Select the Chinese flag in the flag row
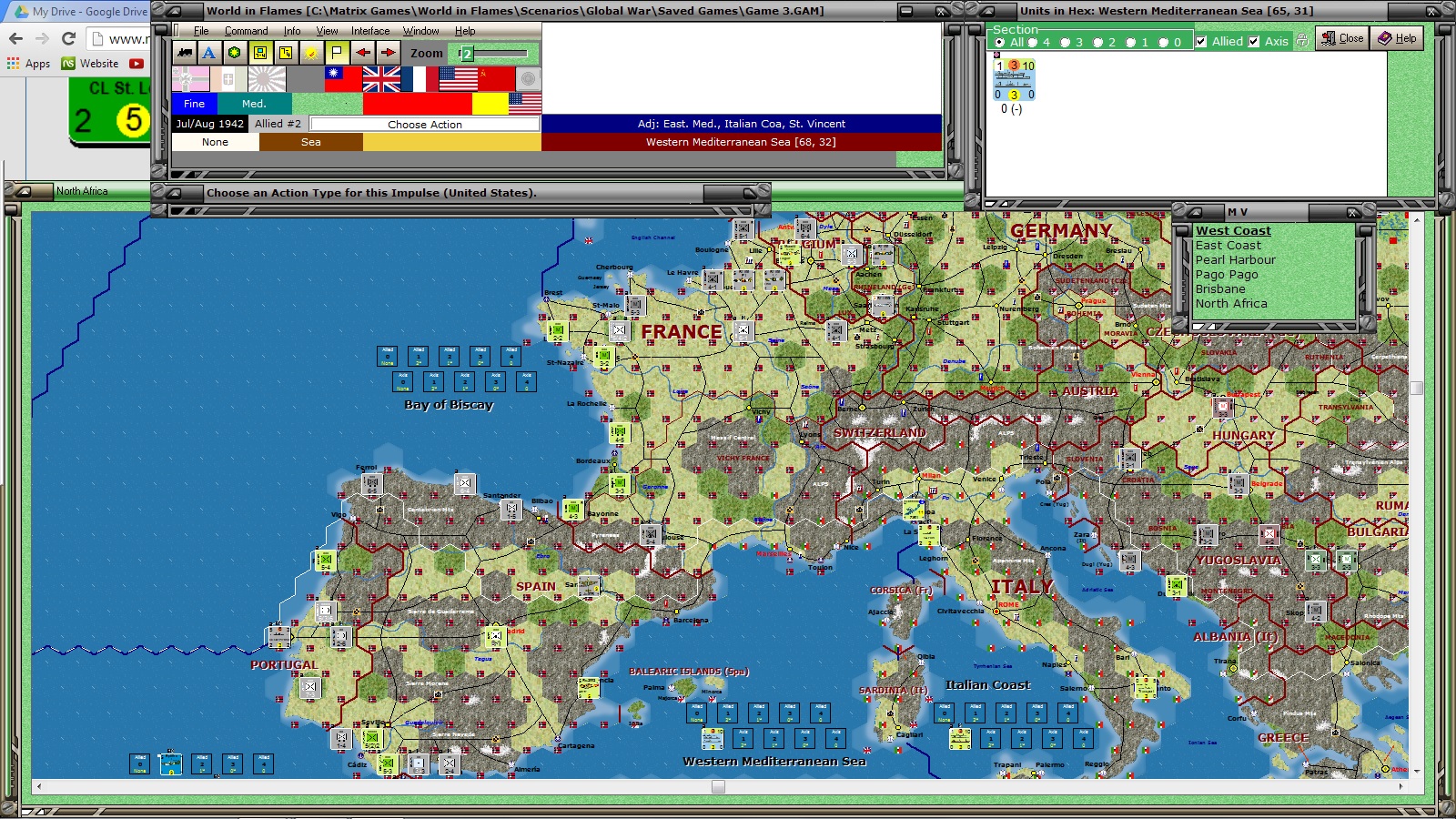Screen dimensions: 1456x819 tap(343, 79)
